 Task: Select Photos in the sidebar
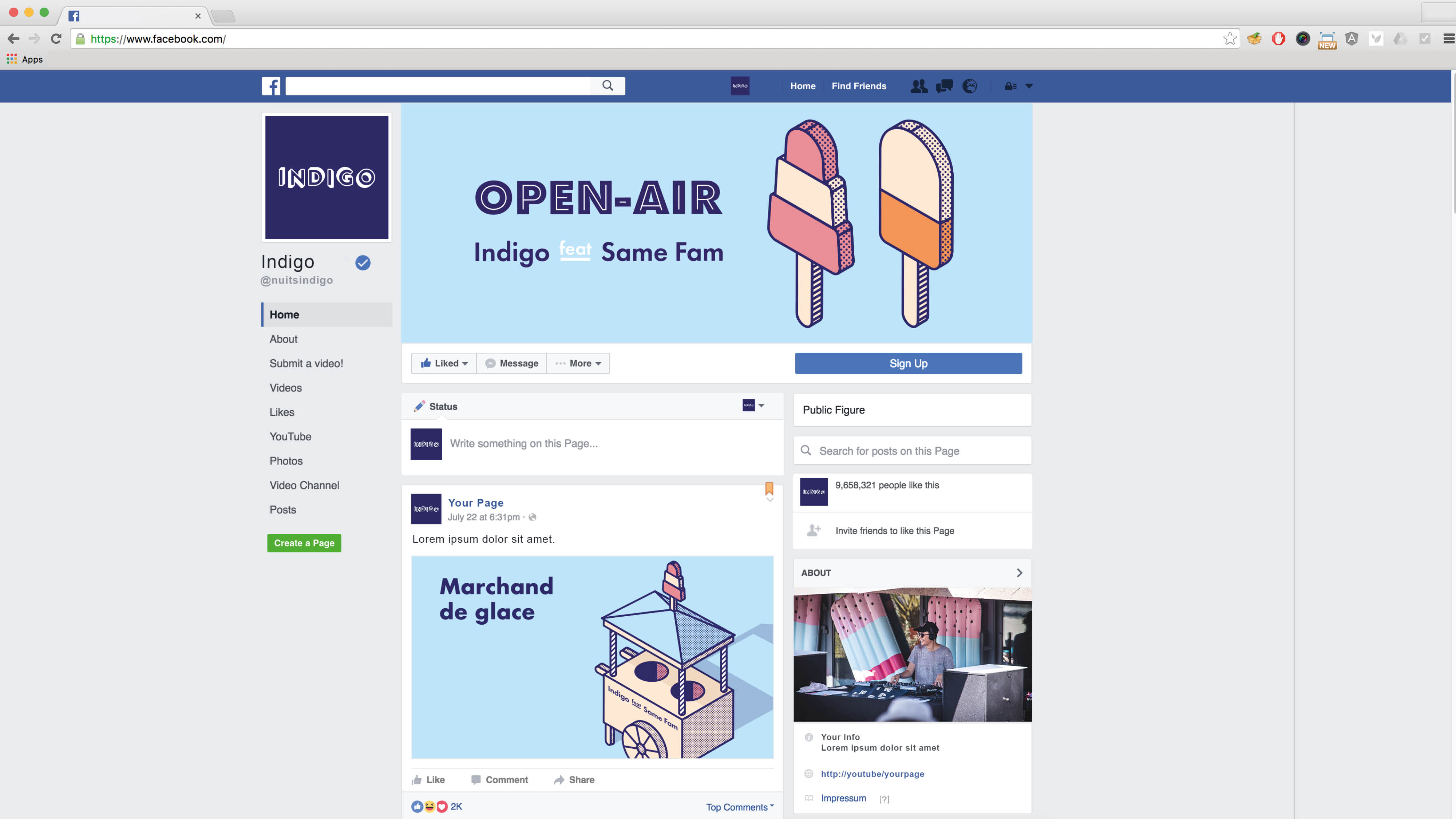286,461
